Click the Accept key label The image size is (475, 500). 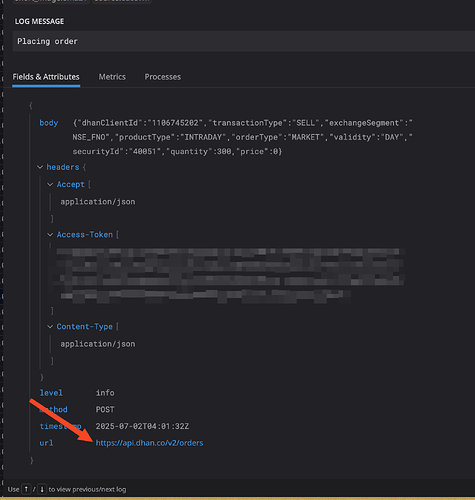tap(70, 184)
